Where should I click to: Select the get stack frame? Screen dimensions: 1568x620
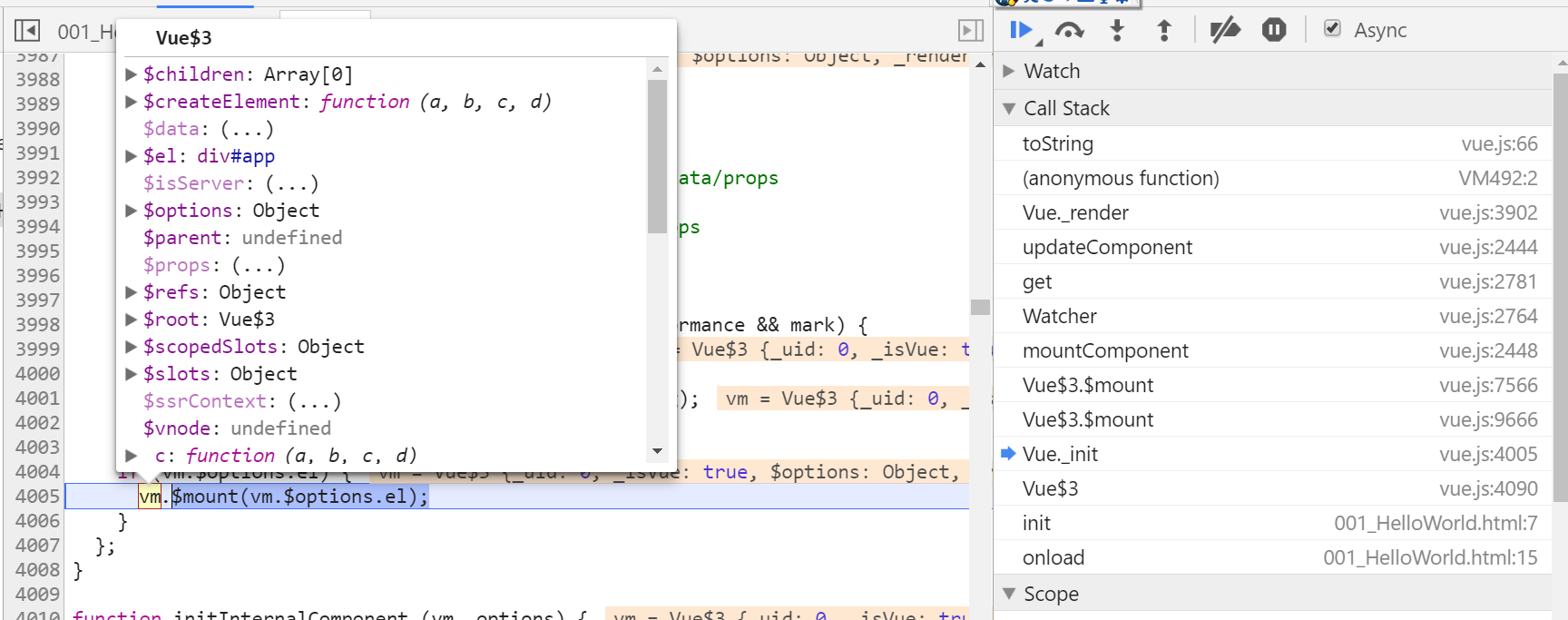(1273, 281)
